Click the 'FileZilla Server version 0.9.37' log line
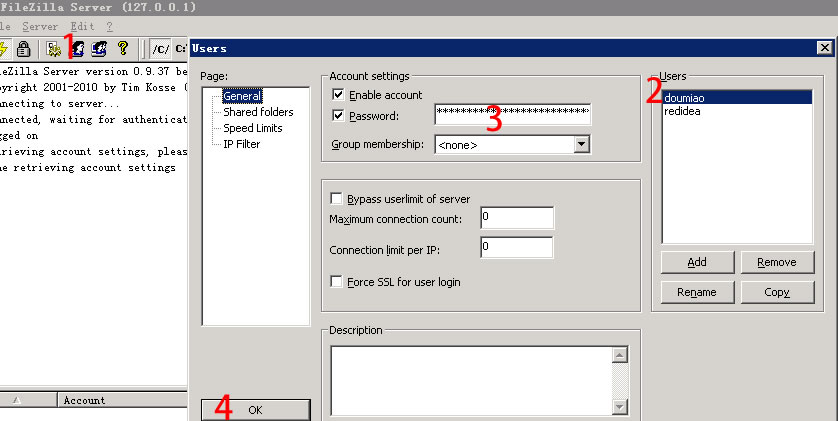This screenshot has height=421, width=838. (x=94, y=72)
